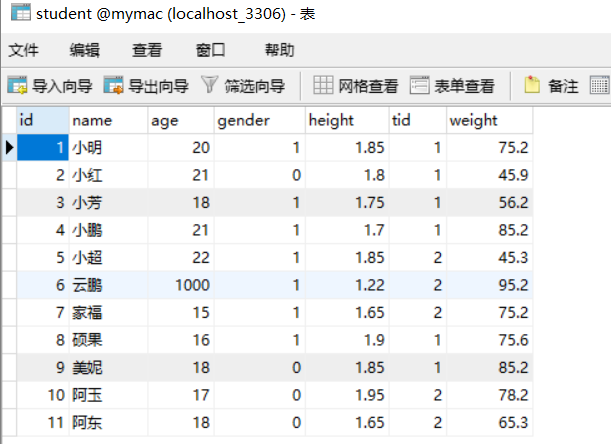Click the weight cell 78.2
Viewport: 611px width, 444px height.
489,395
